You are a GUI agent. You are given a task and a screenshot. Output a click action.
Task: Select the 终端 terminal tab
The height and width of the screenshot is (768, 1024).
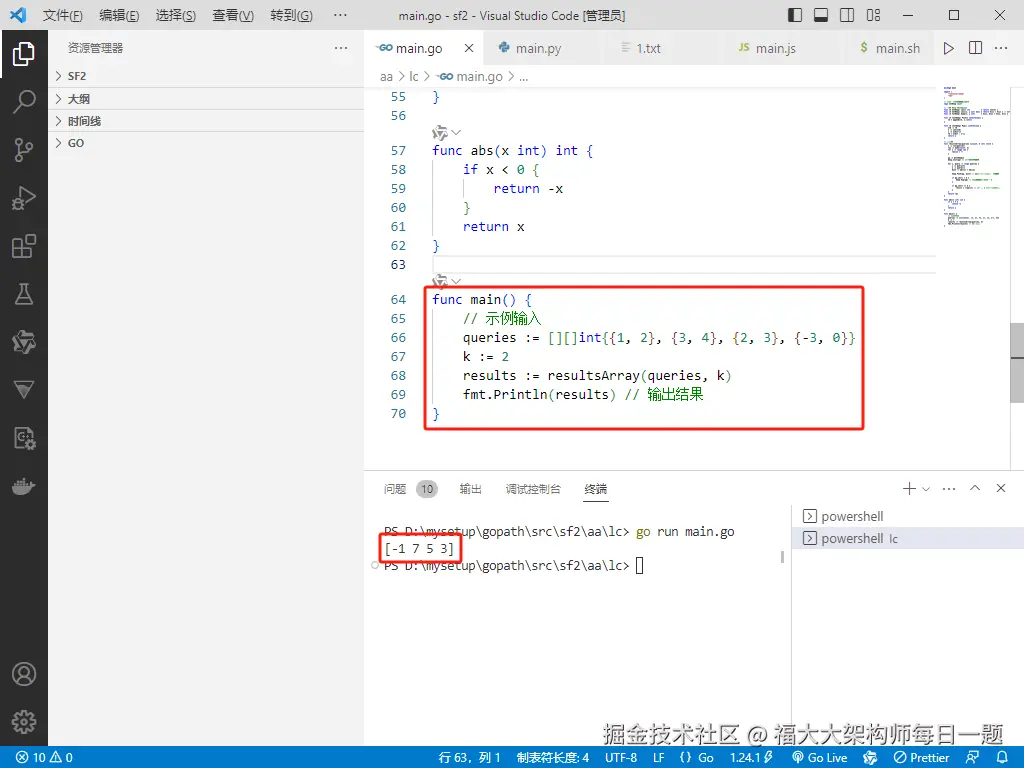point(596,488)
